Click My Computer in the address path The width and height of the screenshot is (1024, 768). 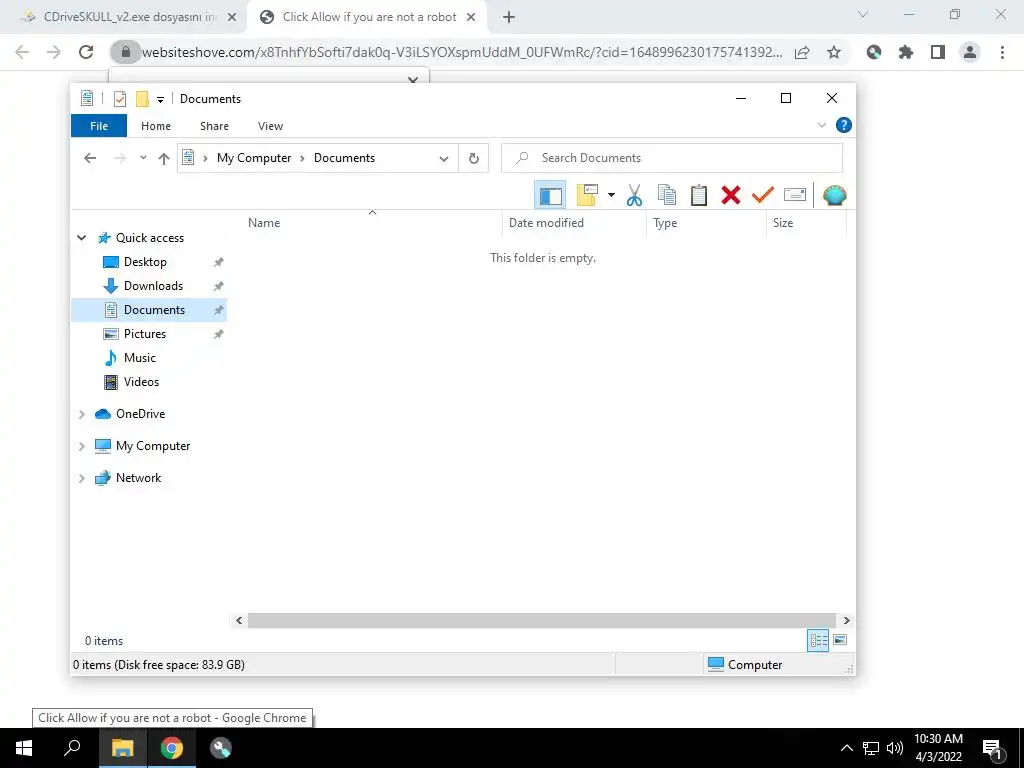click(254, 158)
